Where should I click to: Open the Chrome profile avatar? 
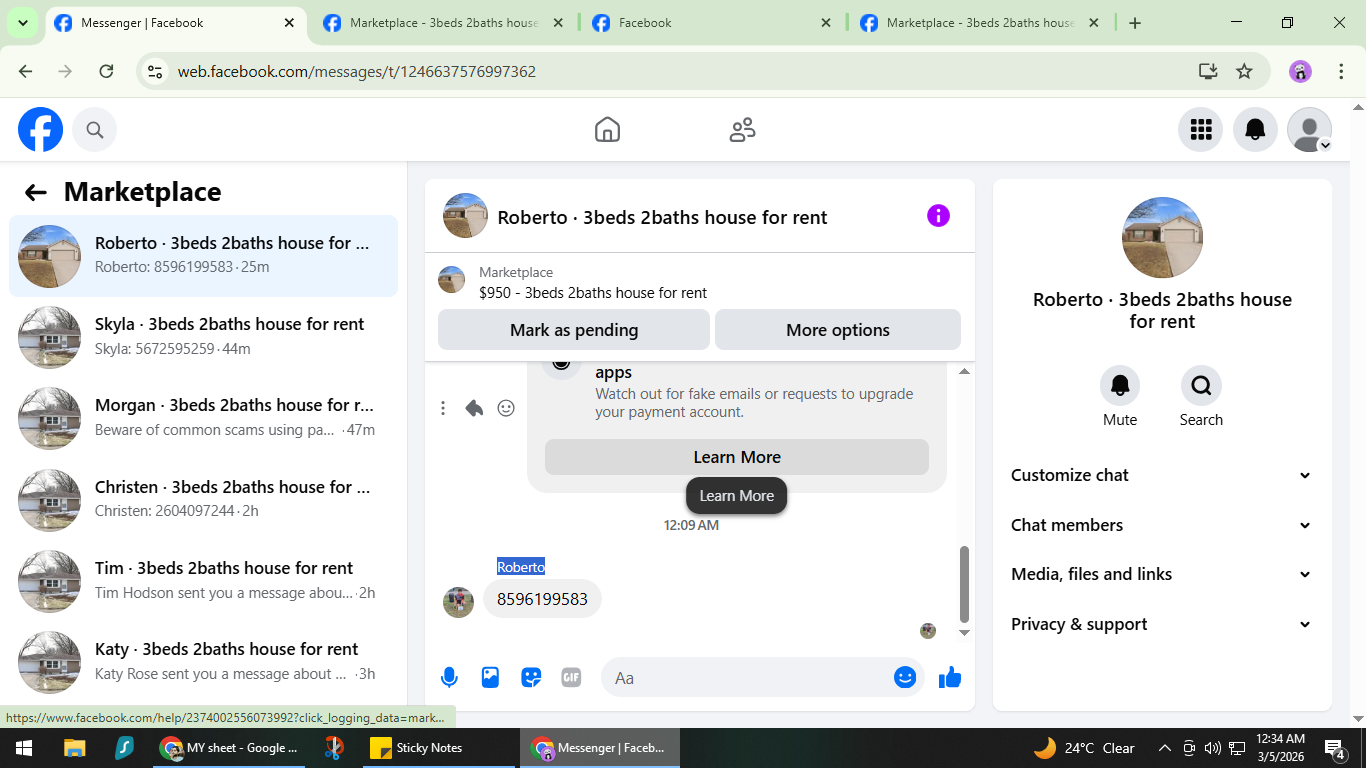(x=1300, y=71)
